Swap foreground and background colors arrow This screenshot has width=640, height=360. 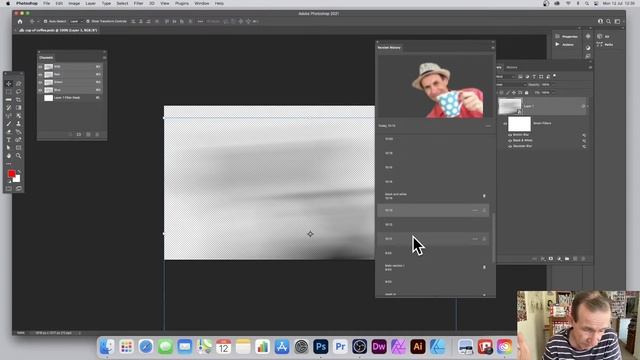click(19, 171)
